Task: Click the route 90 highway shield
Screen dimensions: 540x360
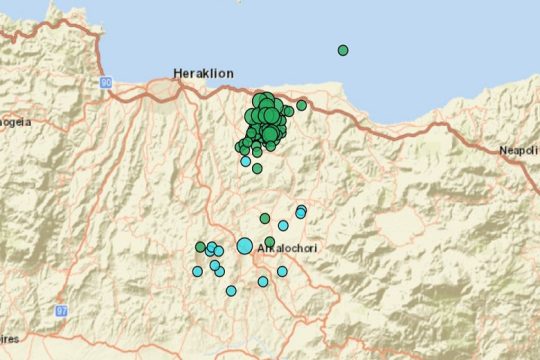Action: point(106,83)
